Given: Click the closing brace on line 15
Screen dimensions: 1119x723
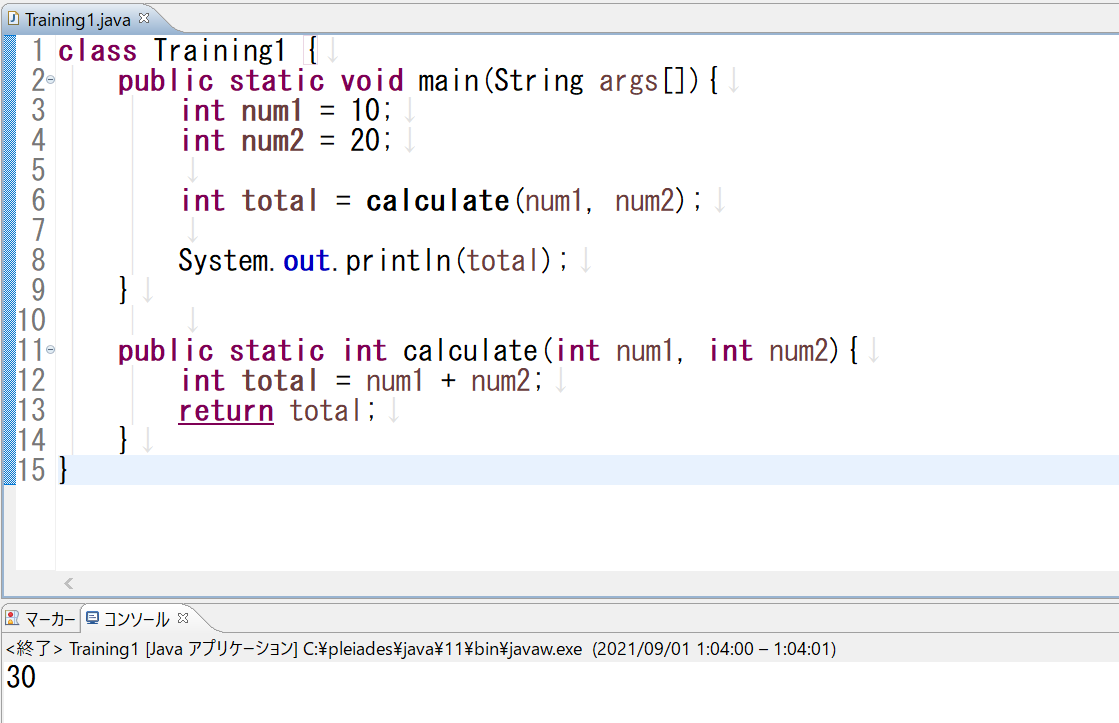Looking at the screenshot, I should point(64,470).
